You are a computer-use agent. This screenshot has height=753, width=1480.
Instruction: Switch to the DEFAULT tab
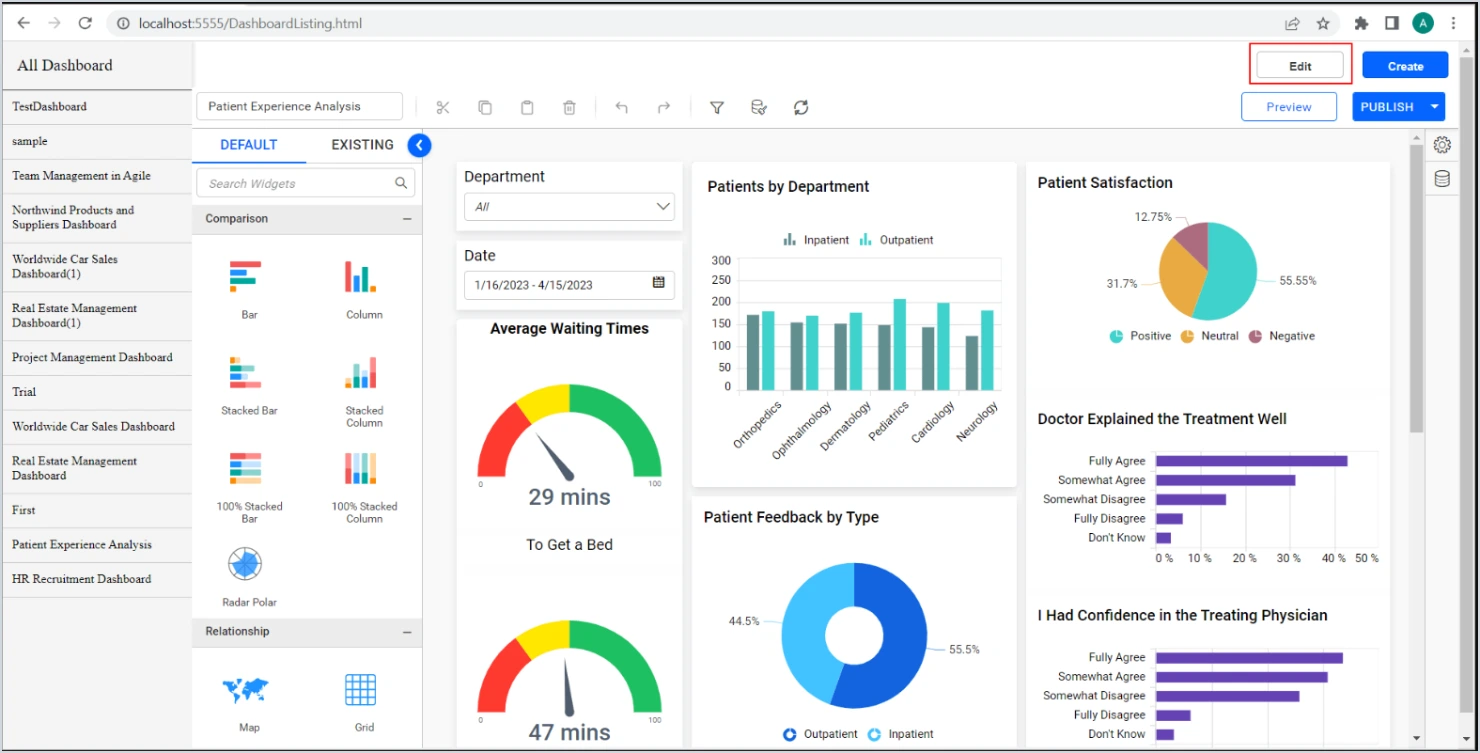click(249, 145)
